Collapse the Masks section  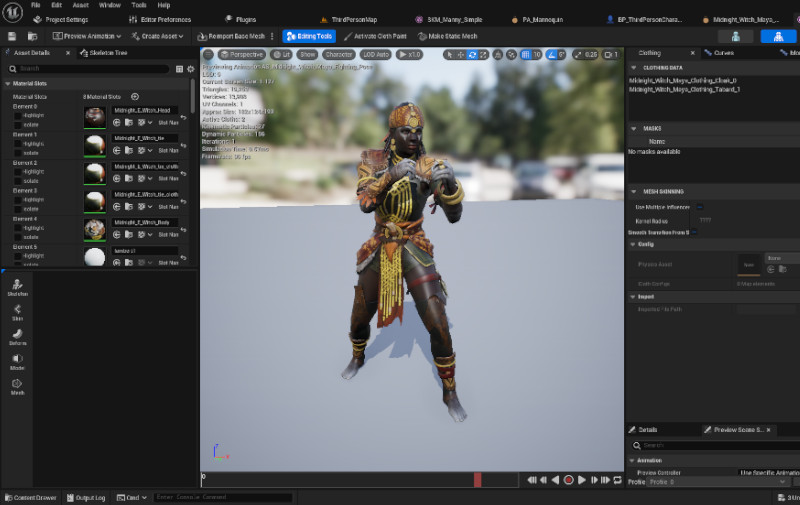634,129
